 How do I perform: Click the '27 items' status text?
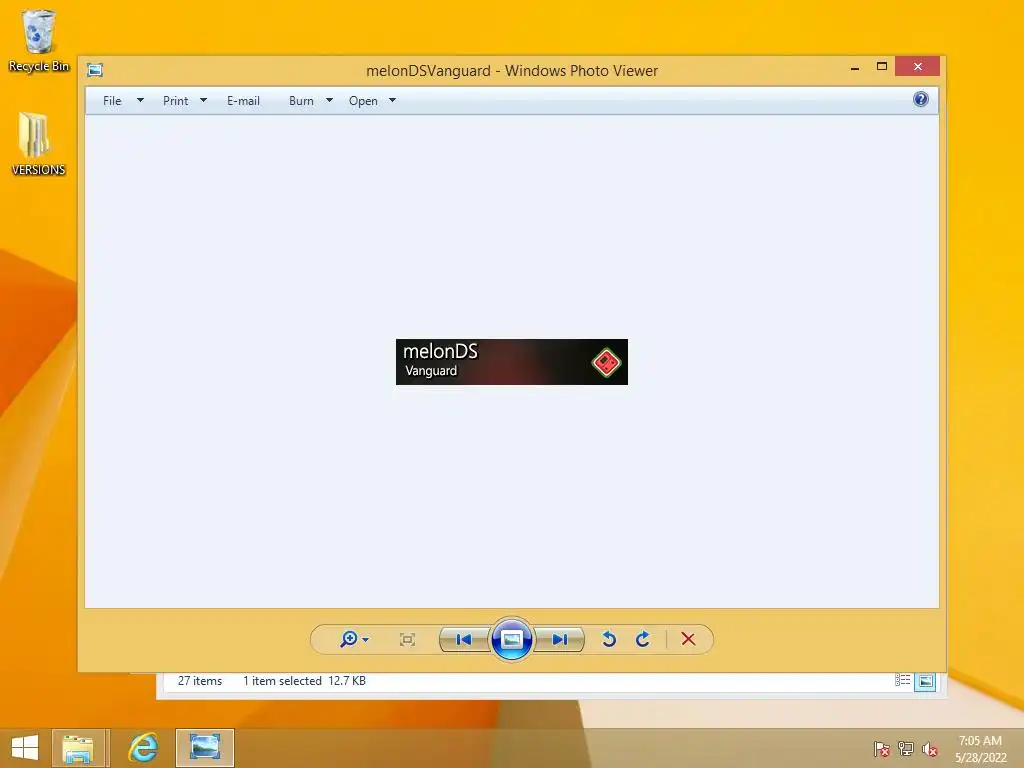(x=200, y=680)
